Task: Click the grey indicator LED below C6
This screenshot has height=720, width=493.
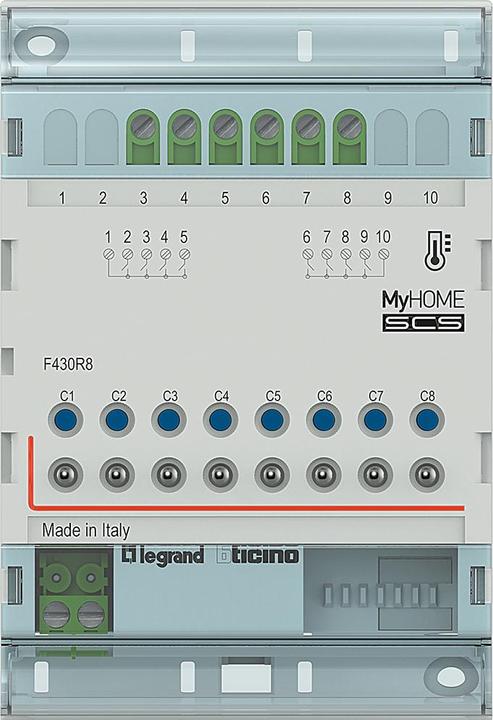Action: point(324,474)
